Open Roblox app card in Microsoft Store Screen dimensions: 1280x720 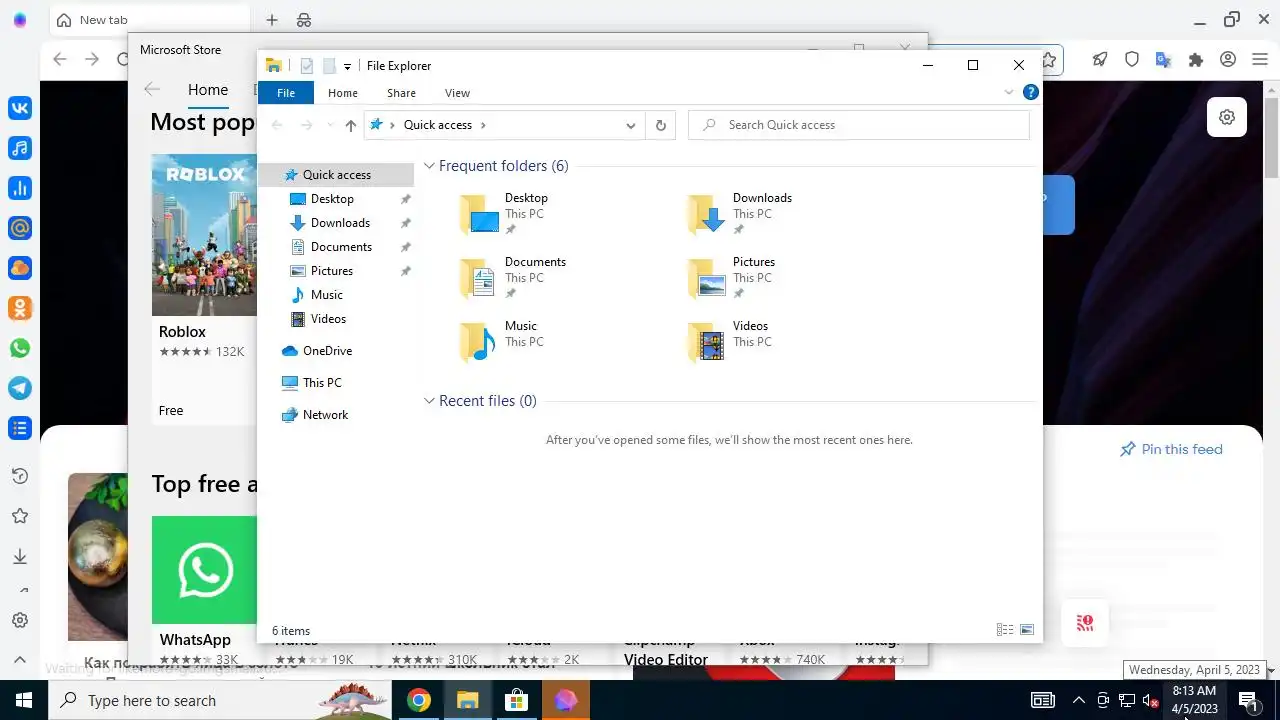pos(204,289)
